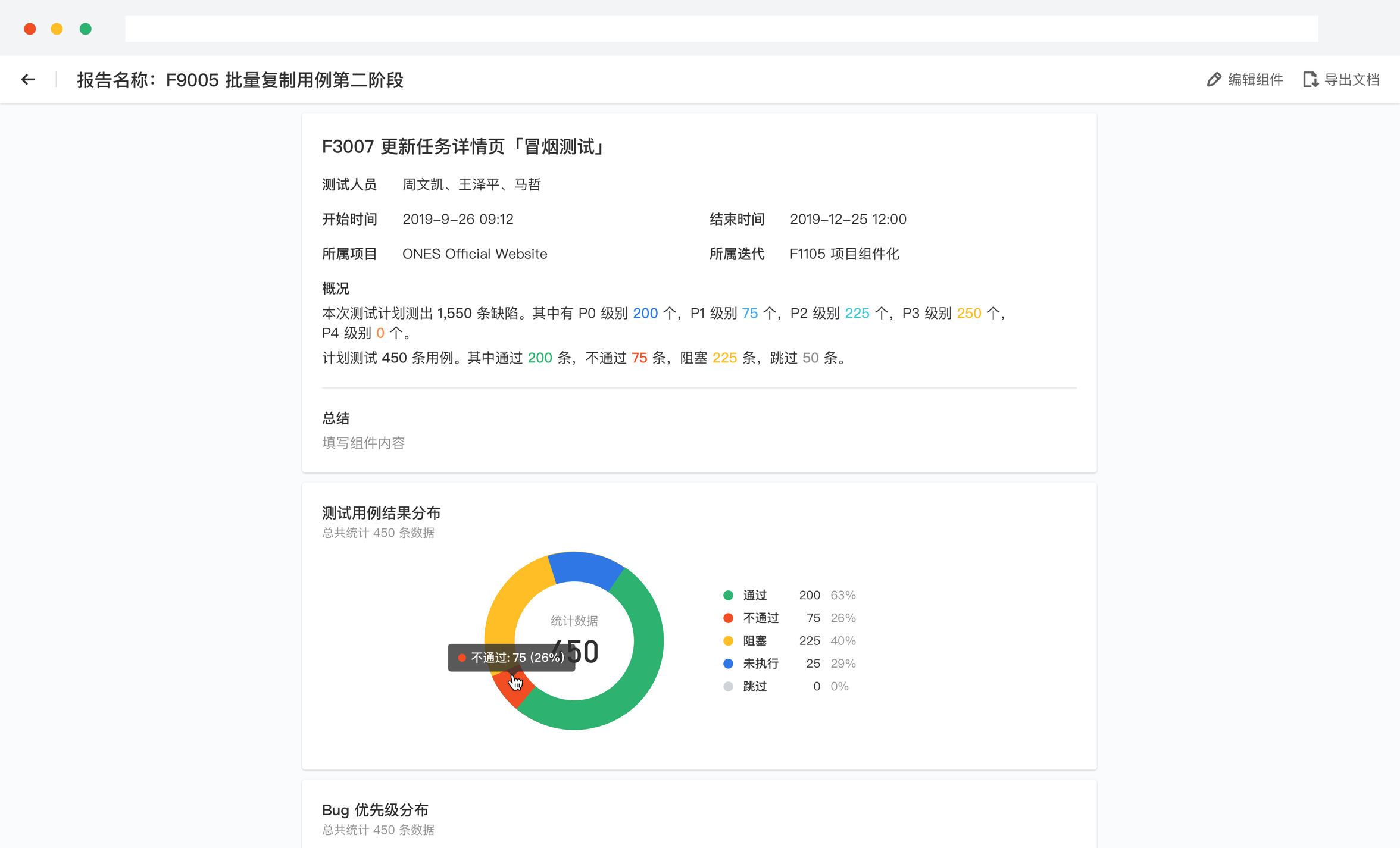Click the back arrow next to report name

28,79
